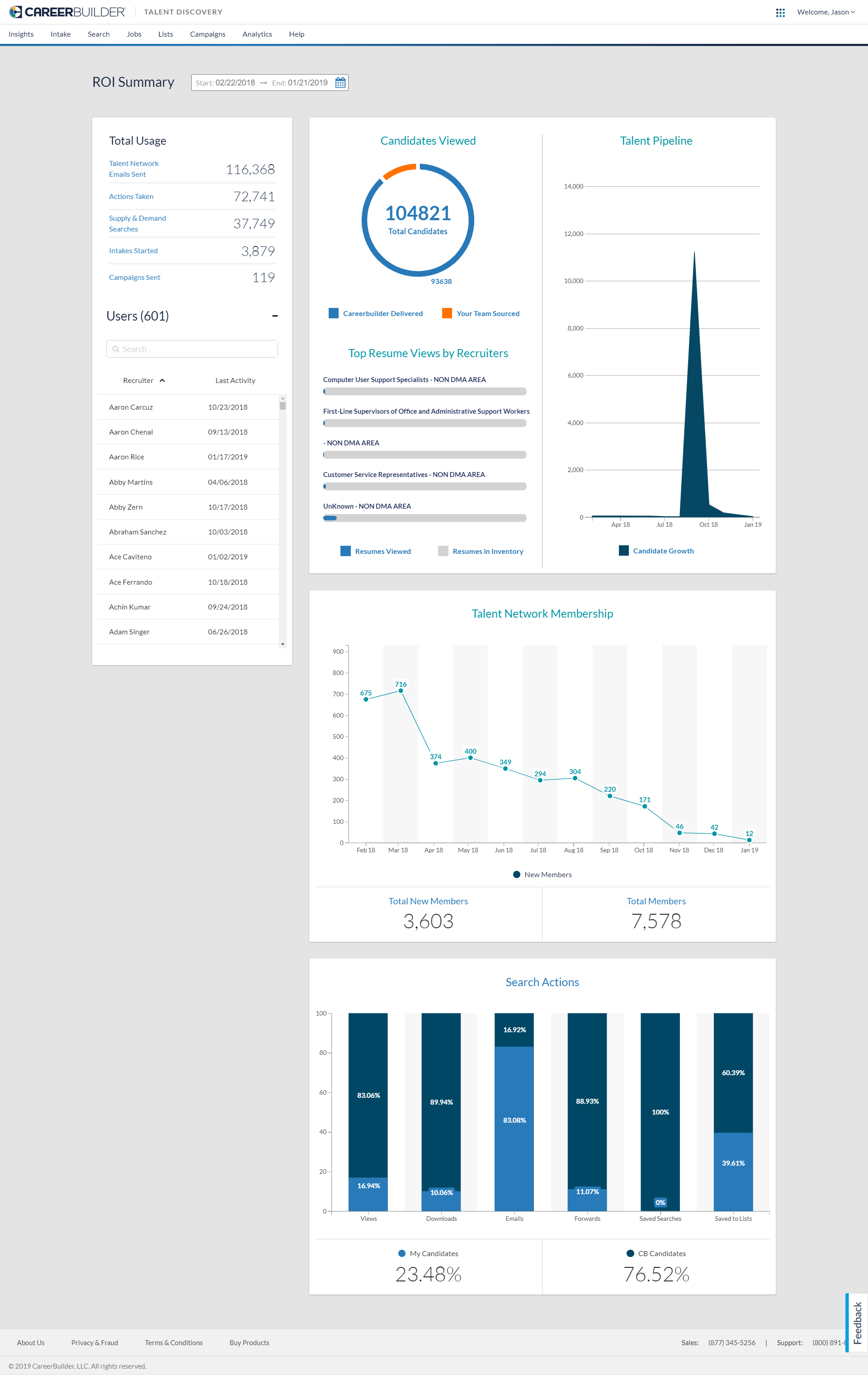Open the Privacy & Fraud link
The image size is (868, 1375).
coord(95,1342)
